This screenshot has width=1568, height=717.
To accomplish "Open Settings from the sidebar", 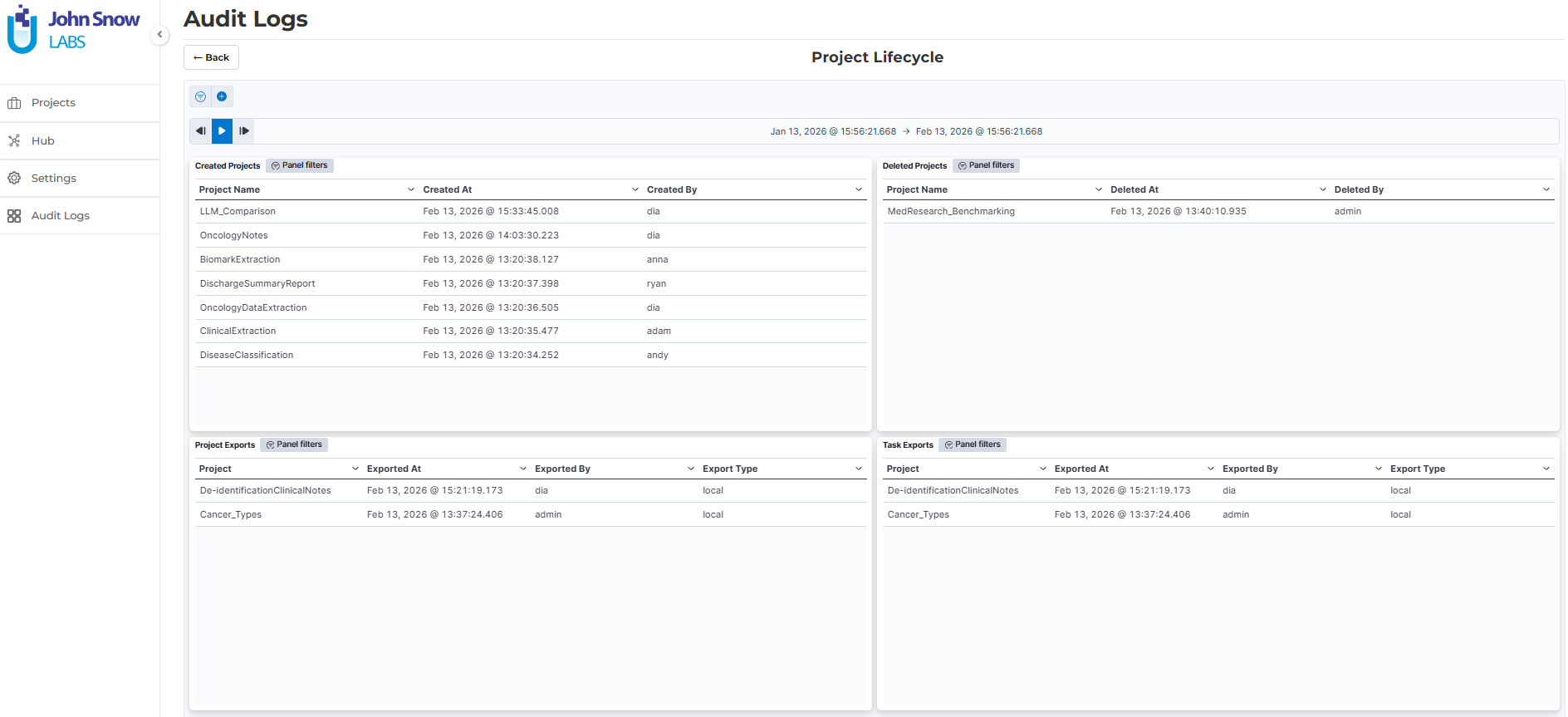I will point(53,179).
